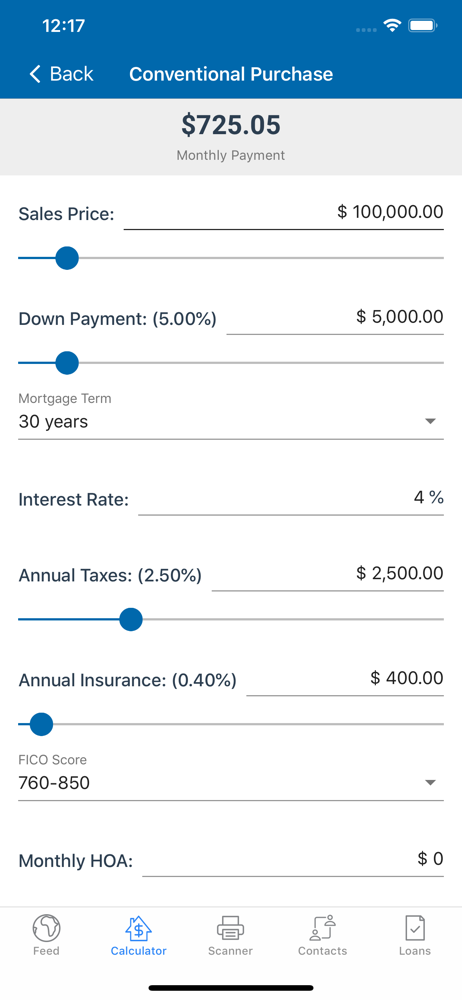Click the Annual Insurance slider handle
Image resolution: width=462 pixels, height=1000 pixels.
coord(41,724)
